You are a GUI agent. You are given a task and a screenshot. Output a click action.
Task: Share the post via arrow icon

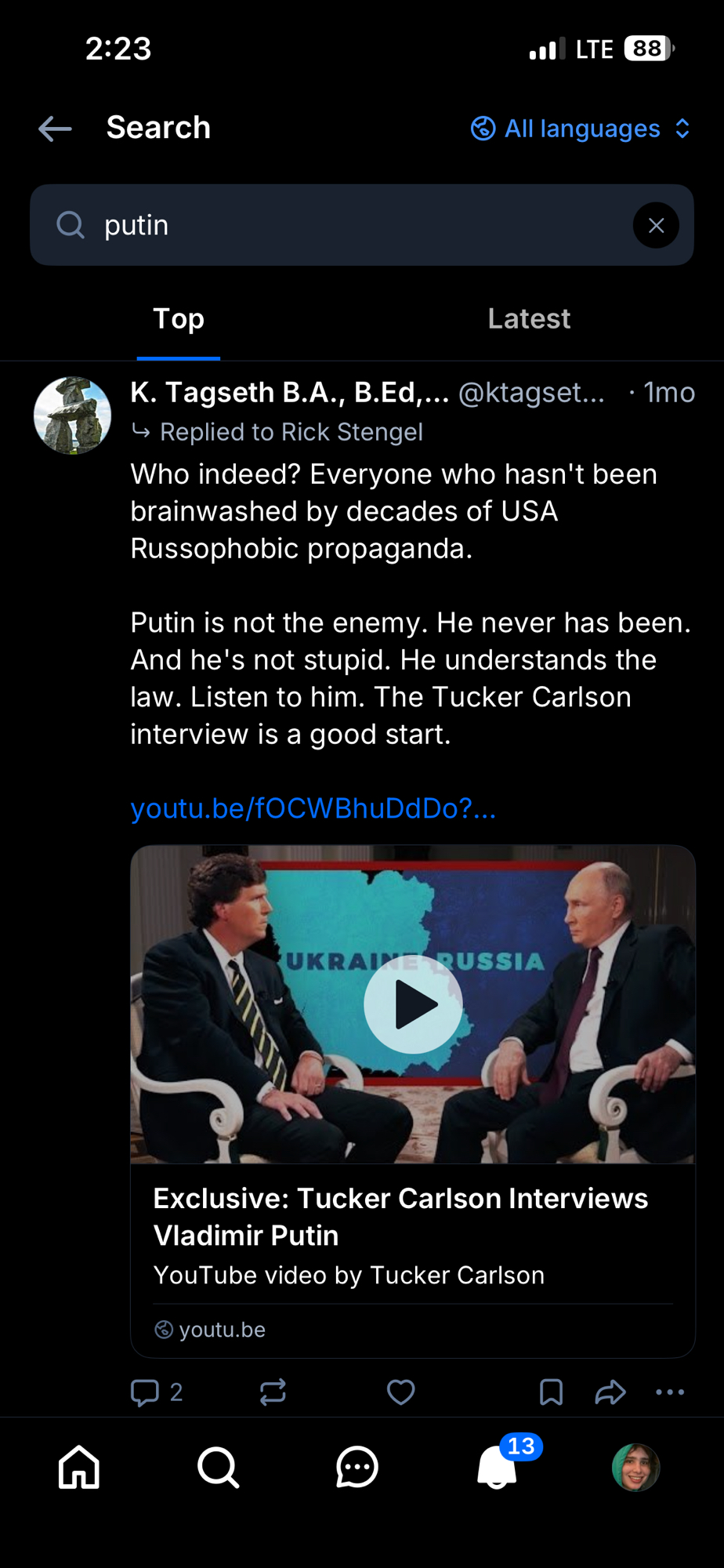(x=610, y=1392)
